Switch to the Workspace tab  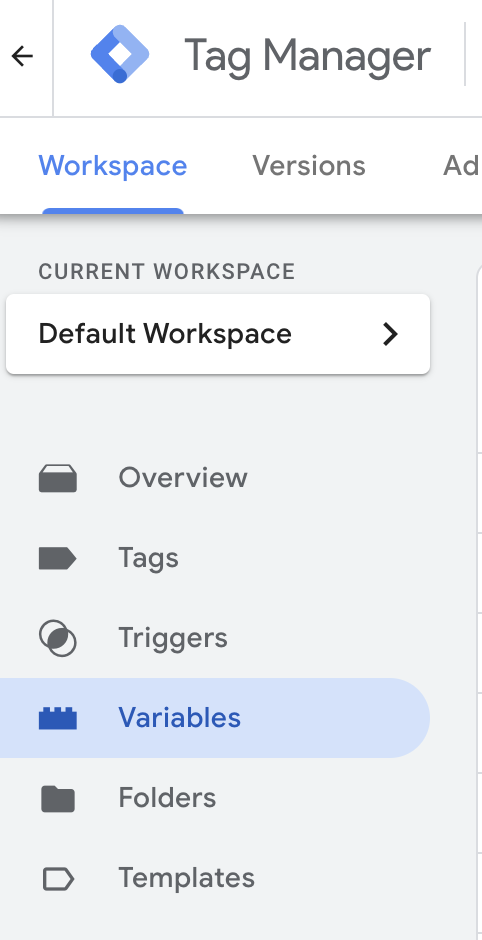(113, 165)
